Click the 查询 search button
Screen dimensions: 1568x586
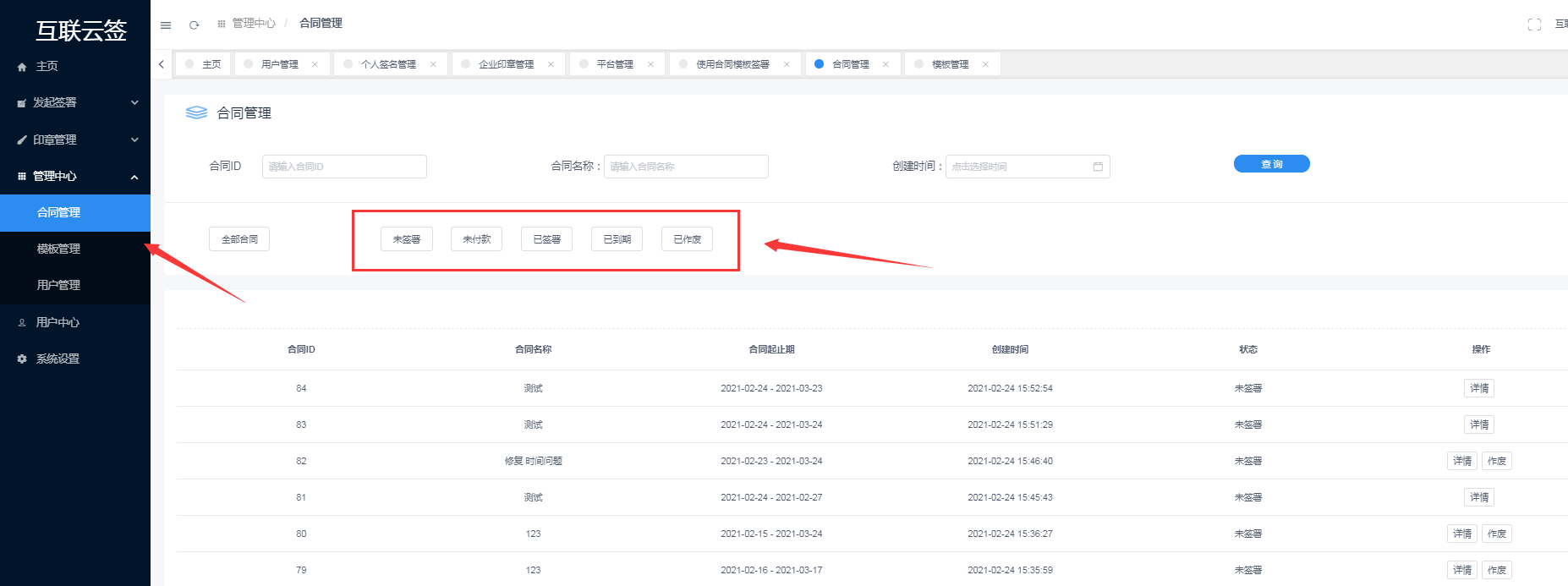[x=1272, y=164]
